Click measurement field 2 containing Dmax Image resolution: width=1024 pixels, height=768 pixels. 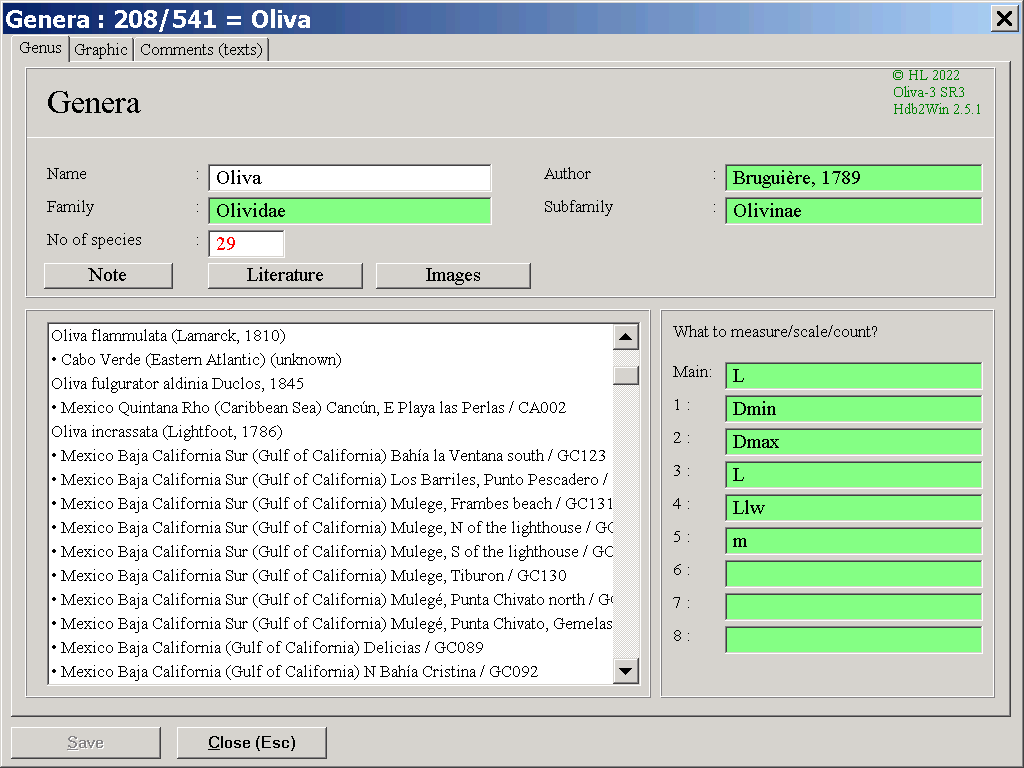click(x=853, y=442)
